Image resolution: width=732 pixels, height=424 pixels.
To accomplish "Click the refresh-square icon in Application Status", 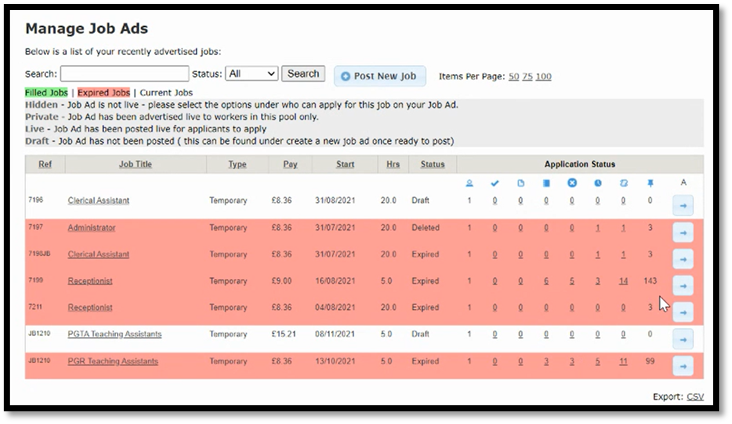I will (x=624, y=183).
